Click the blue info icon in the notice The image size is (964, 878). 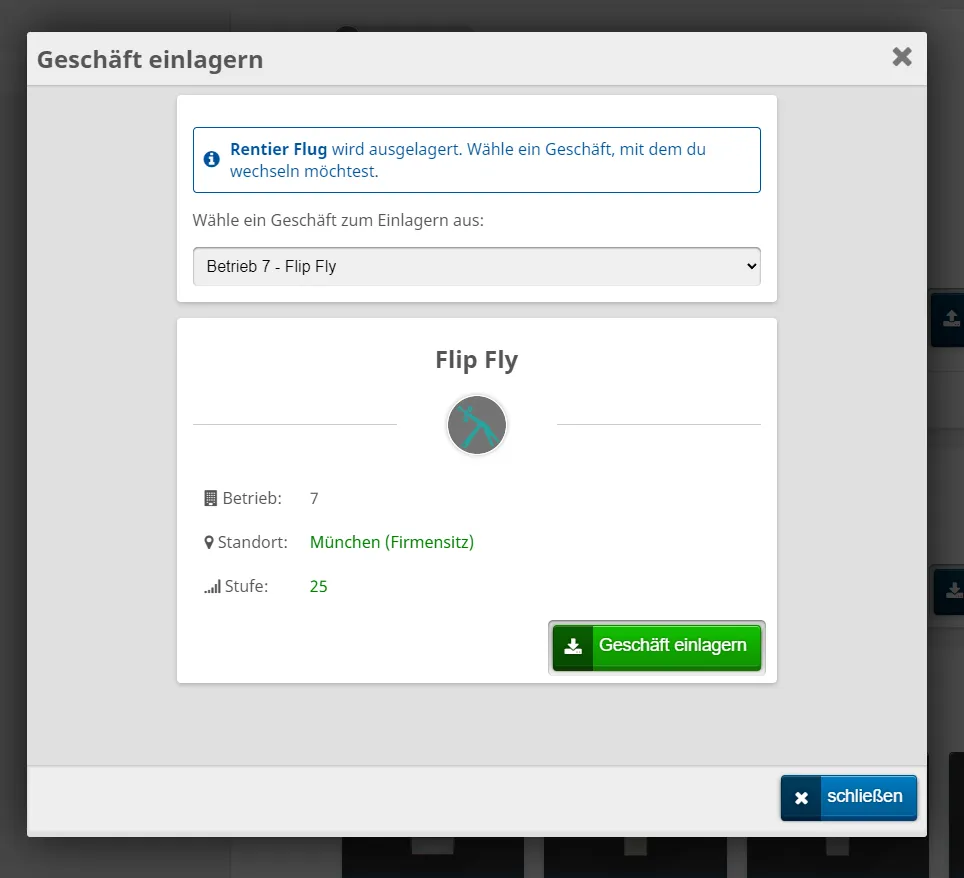pos(211,160)
